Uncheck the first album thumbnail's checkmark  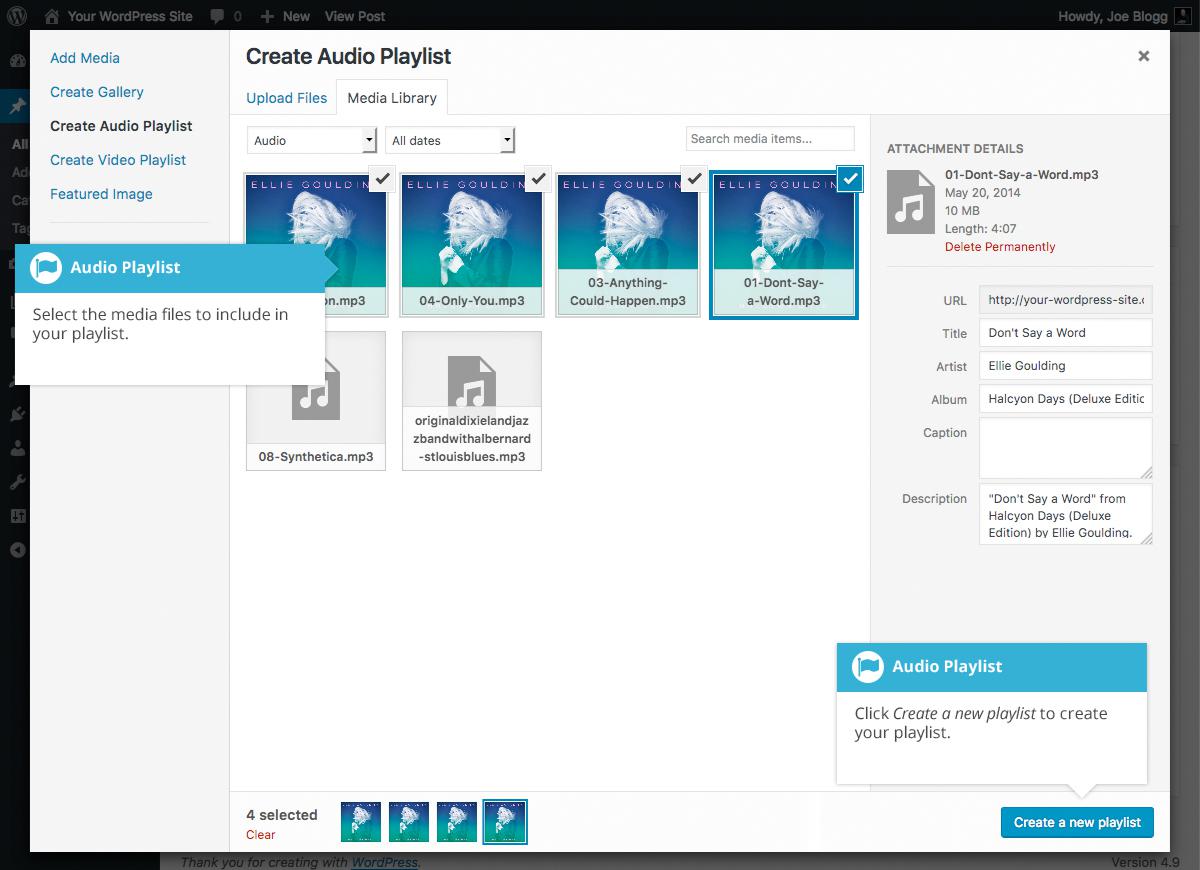382,179
